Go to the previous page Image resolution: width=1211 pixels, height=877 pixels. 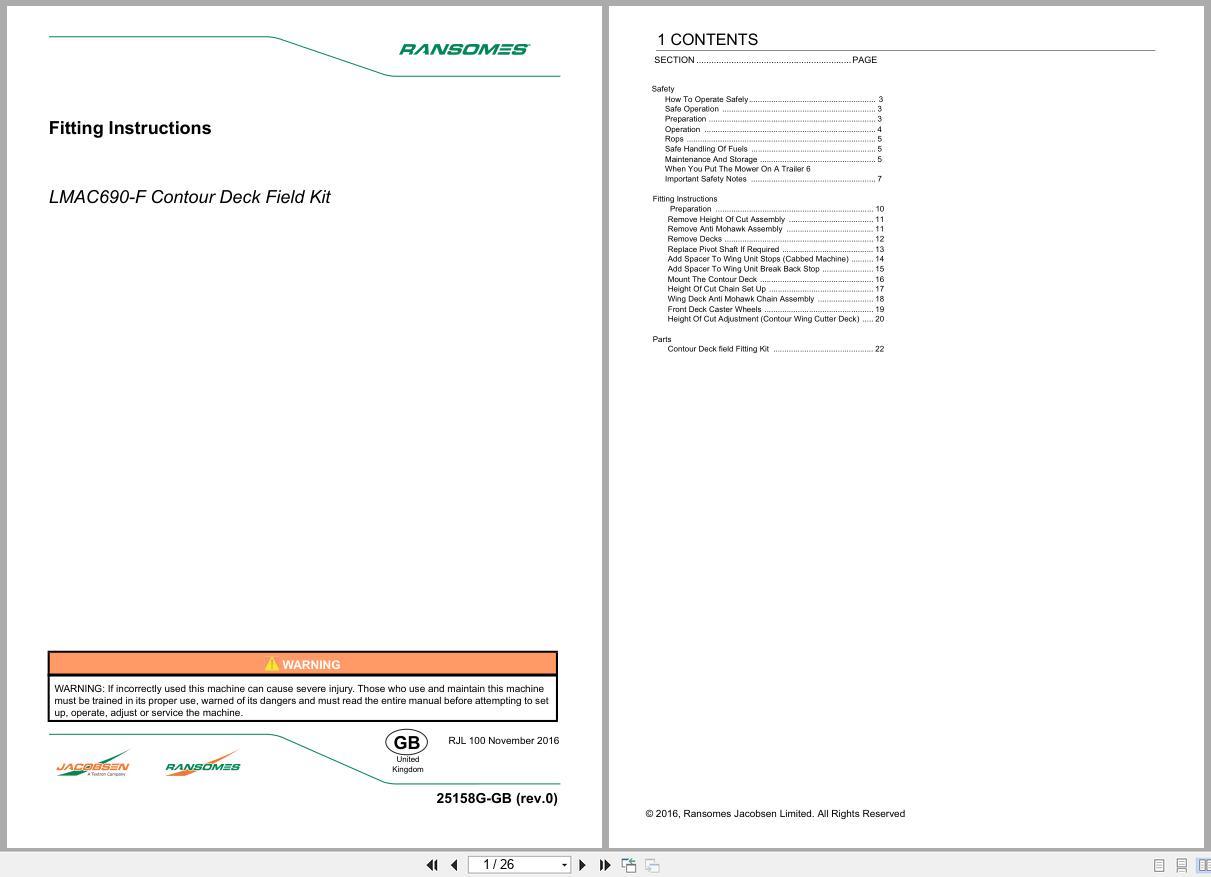click(454, 865)
